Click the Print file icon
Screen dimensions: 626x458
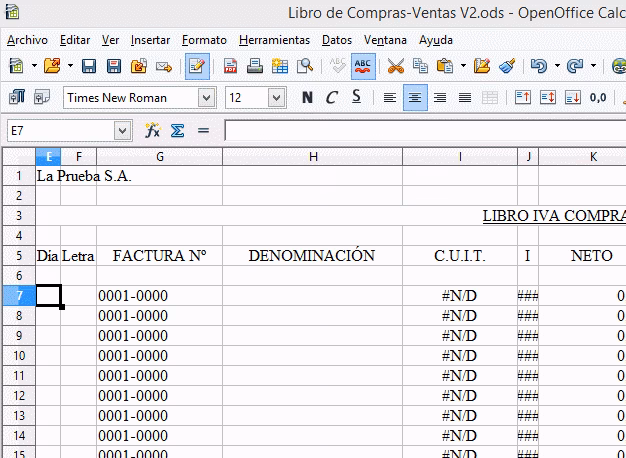pyautogui.click(x=255, y=67)
